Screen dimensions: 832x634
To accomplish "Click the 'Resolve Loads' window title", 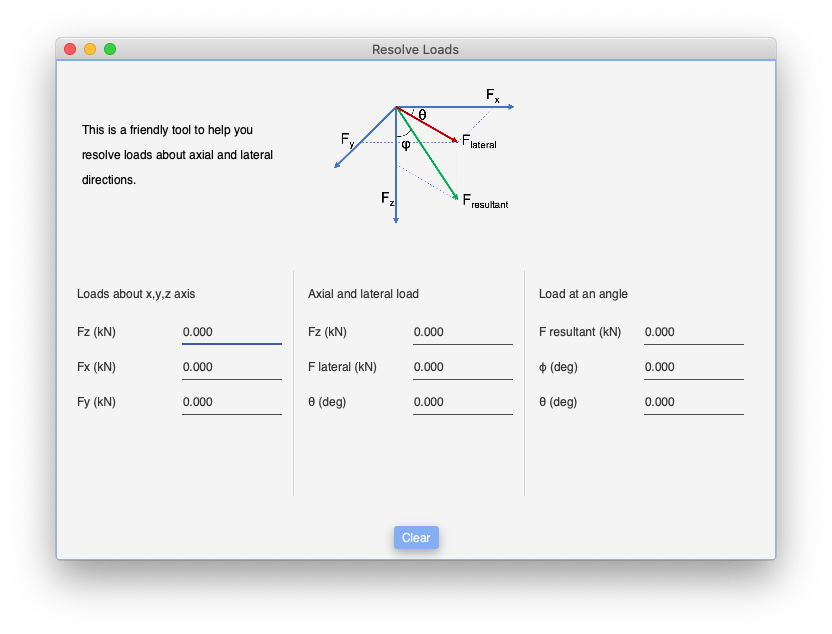I will (415, 49).
